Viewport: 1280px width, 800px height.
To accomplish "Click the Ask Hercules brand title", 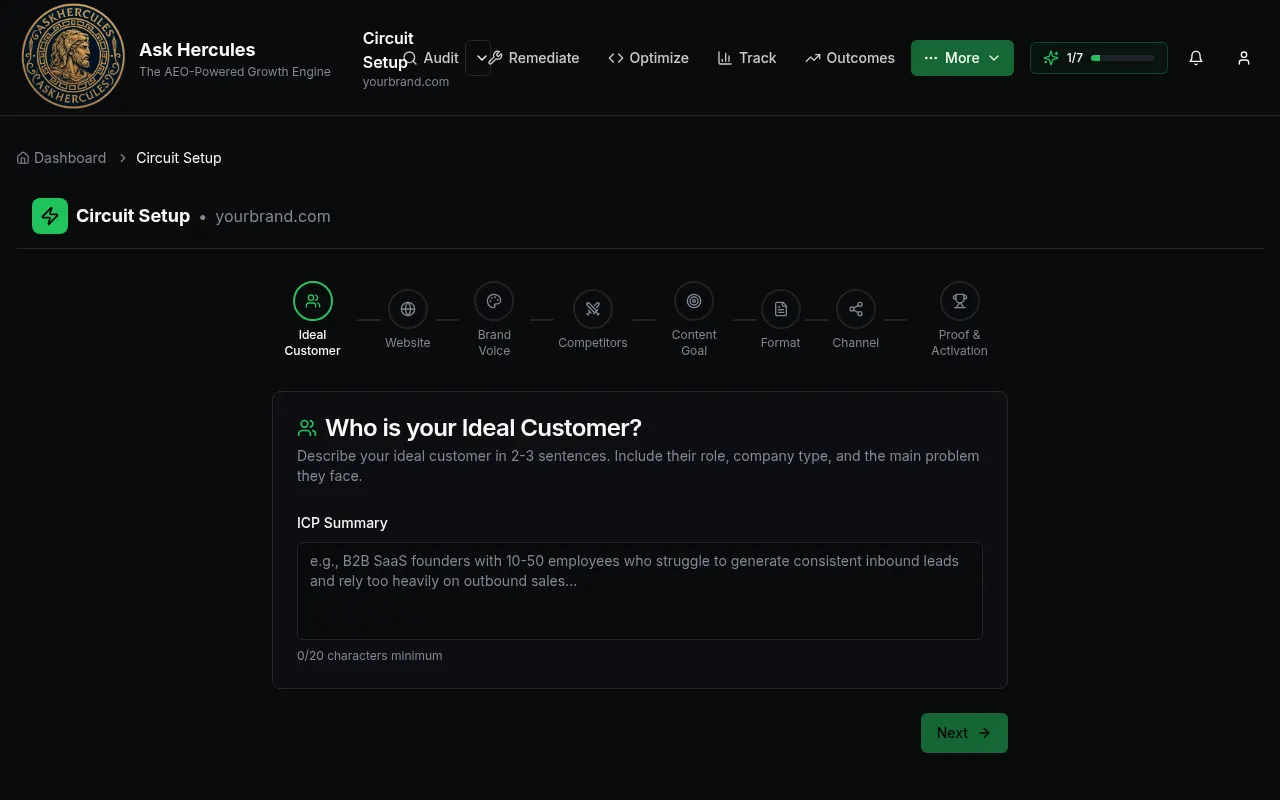I will tap(197, 49).
